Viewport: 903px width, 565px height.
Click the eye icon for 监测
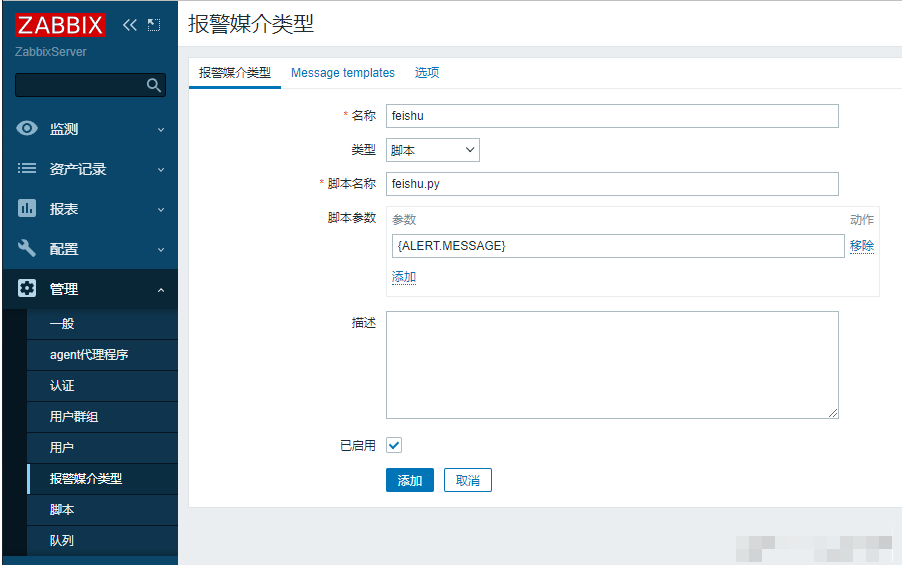point(27,129)
